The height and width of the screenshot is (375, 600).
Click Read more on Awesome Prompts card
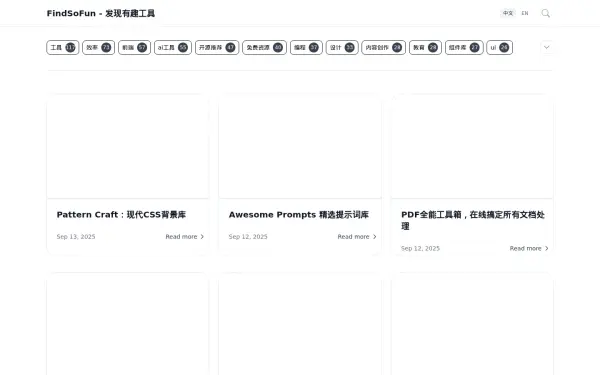(357, 237)
